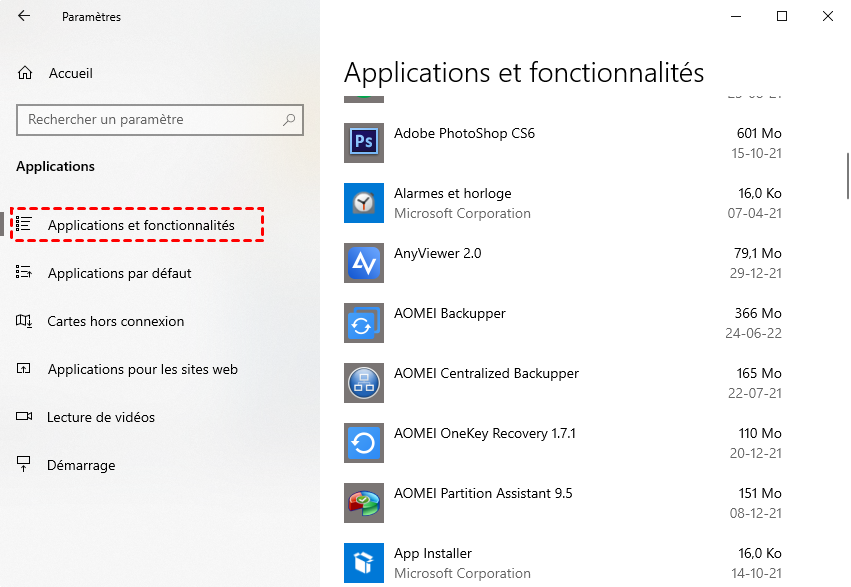Click the Adobe PhotoShop CS6 icon
The image size is (851, 587).
coord(363,143)
